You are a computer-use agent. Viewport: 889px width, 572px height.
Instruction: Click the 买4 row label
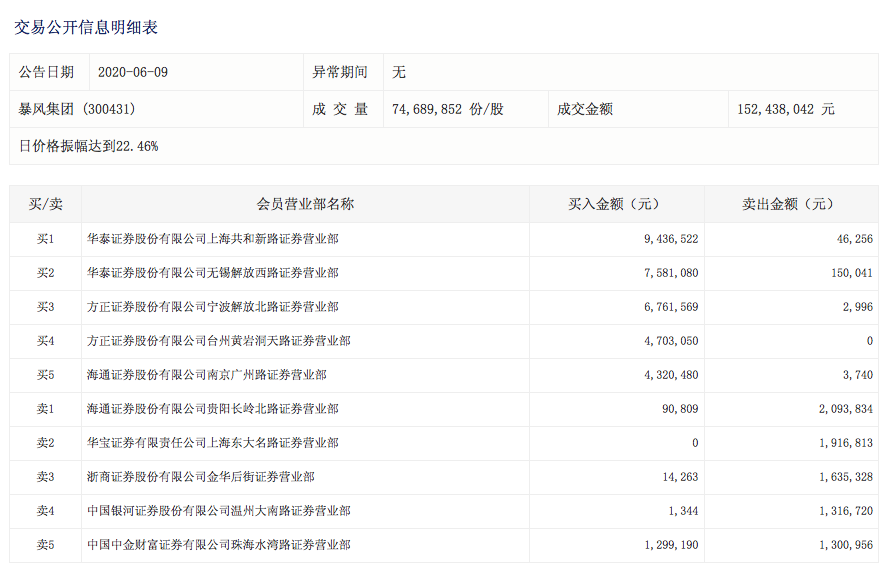coord(45,341)
